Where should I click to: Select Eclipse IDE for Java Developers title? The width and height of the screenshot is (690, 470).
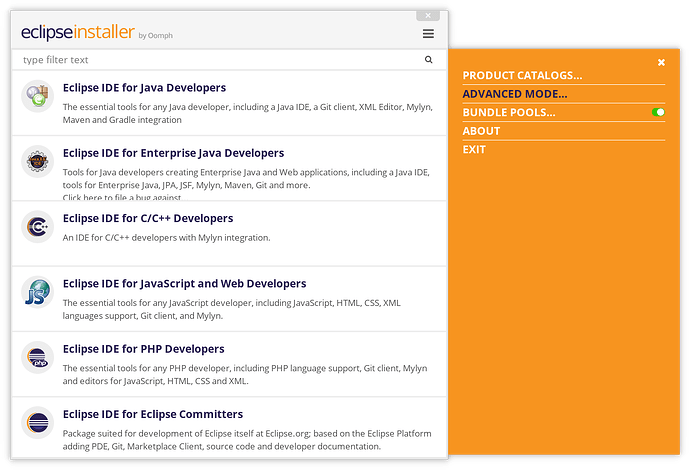coord(144,88)
